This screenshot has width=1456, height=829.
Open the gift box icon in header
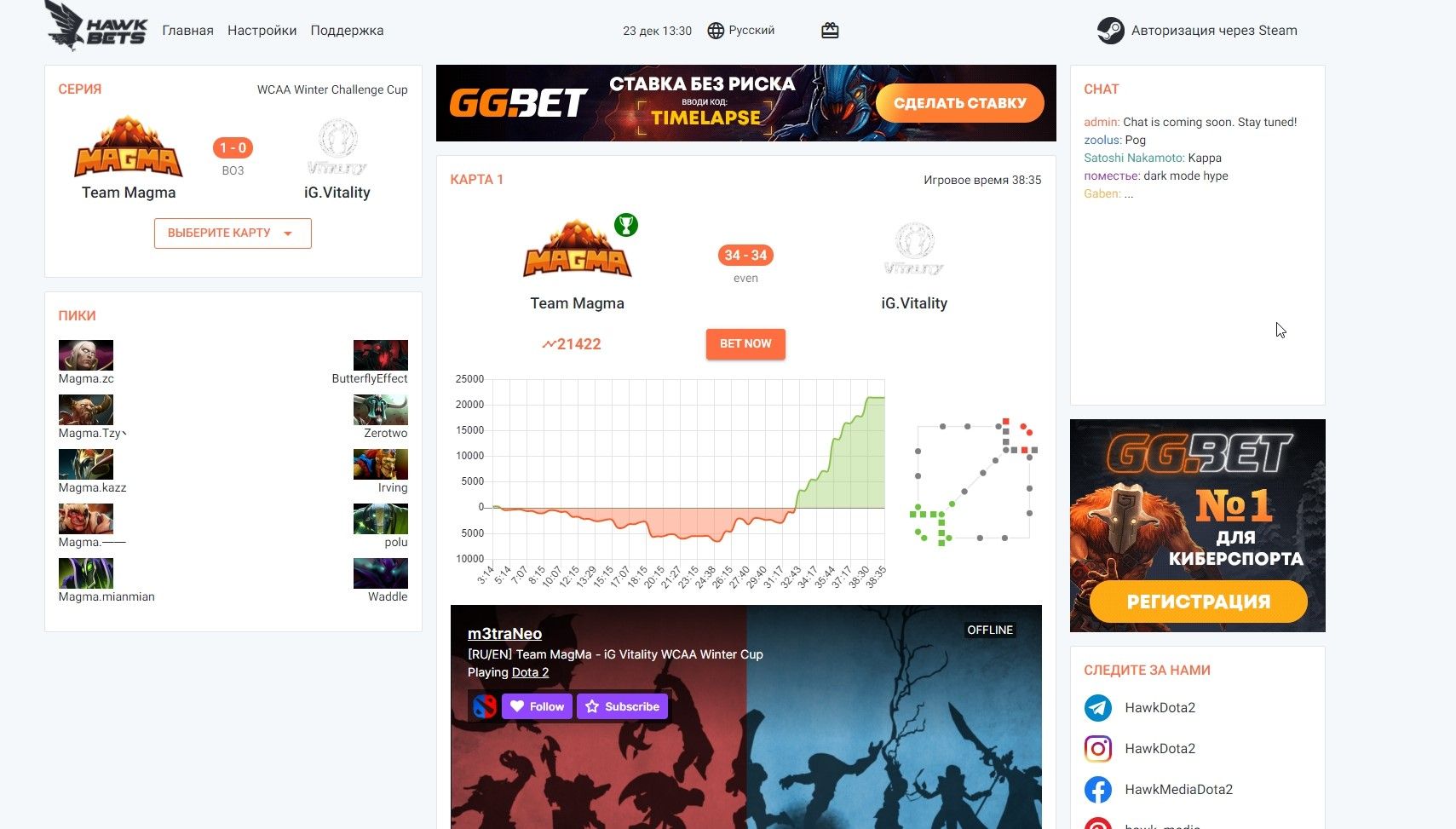point(830,31)
